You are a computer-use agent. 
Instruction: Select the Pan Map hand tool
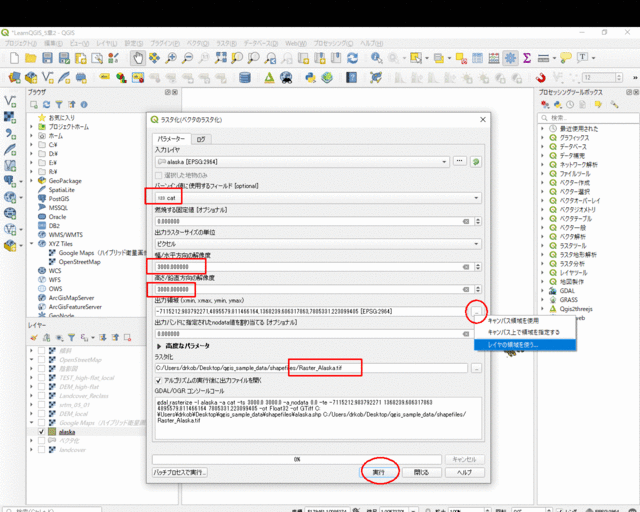click(138, 58)
